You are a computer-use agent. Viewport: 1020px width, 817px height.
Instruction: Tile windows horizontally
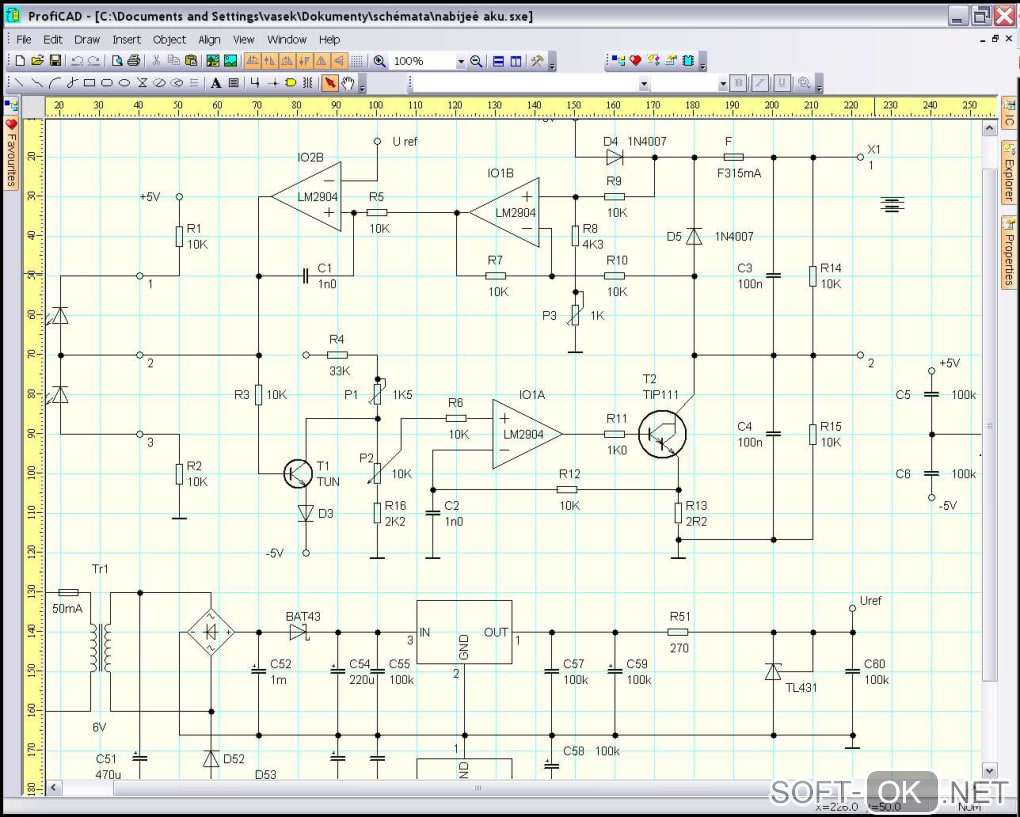pyautogui.click(x=498, y=61)
